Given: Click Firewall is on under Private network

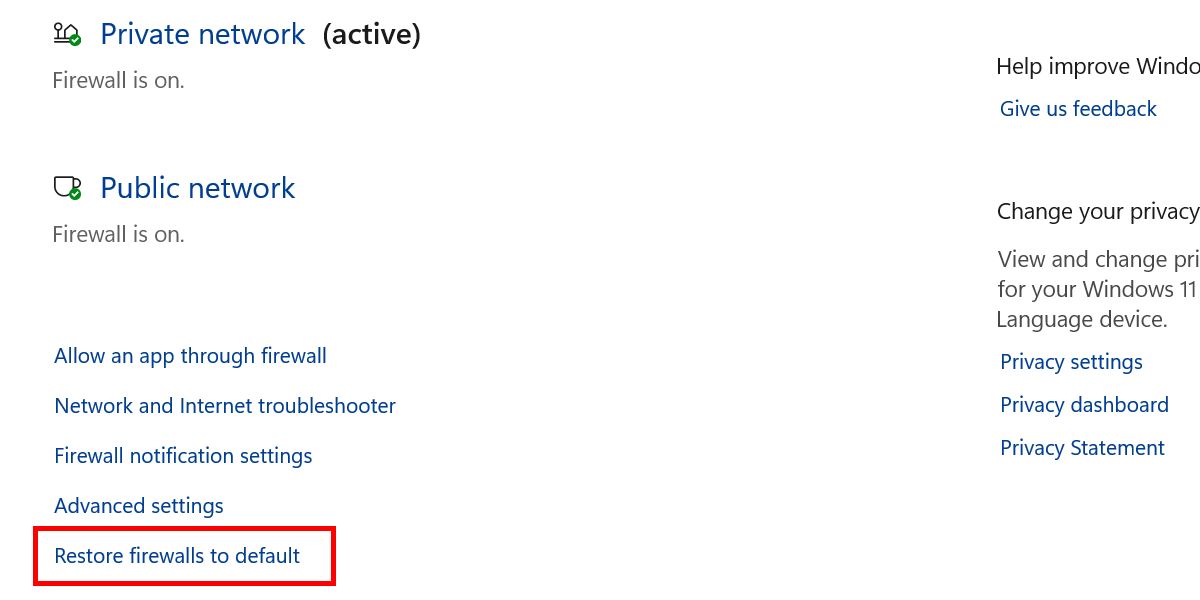Looking at the screenshot, I should pos(118,79).
